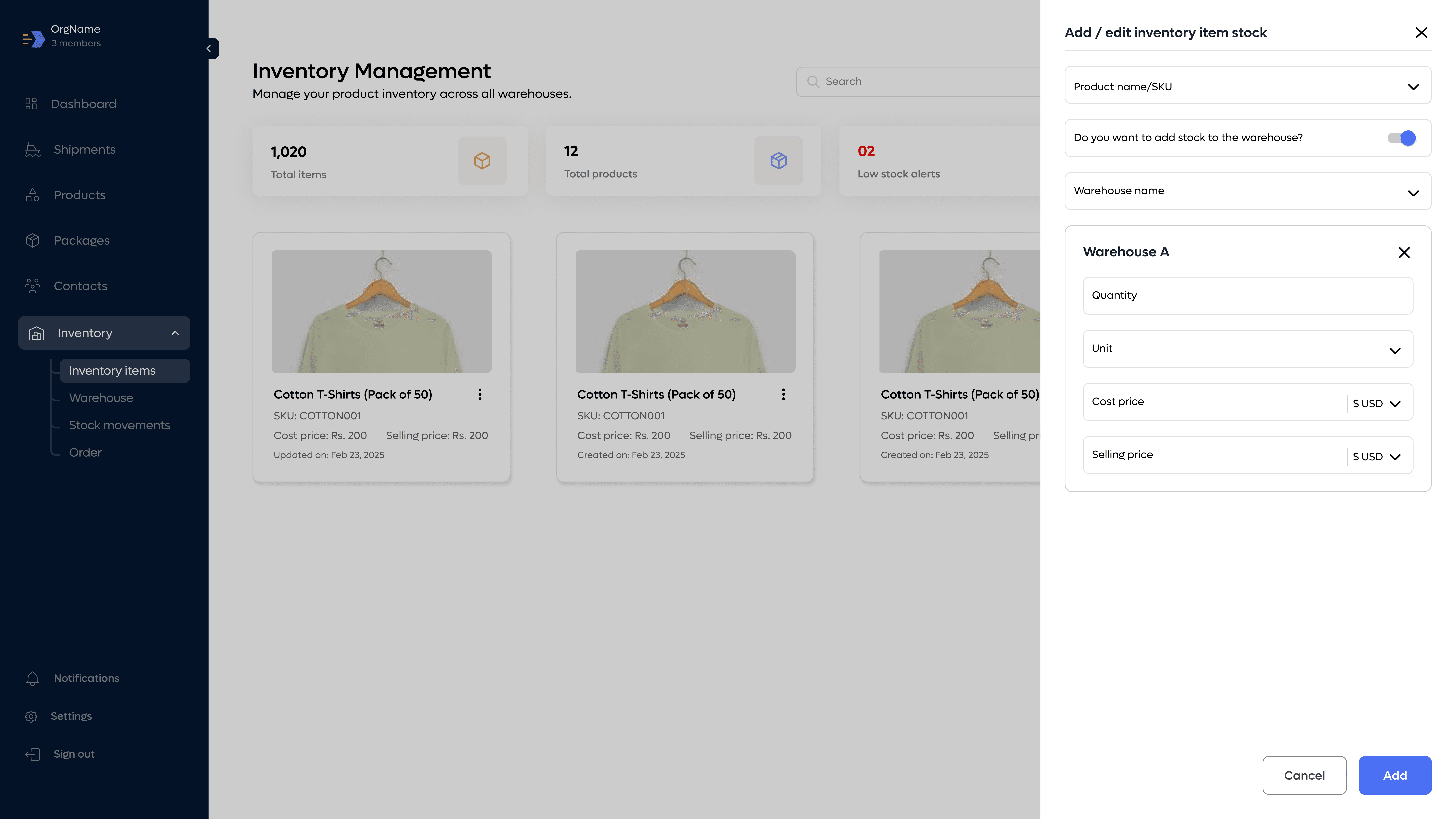Remove Warehouse A section with X
The image size is (1456, 819).
[x=1404, y=253]
